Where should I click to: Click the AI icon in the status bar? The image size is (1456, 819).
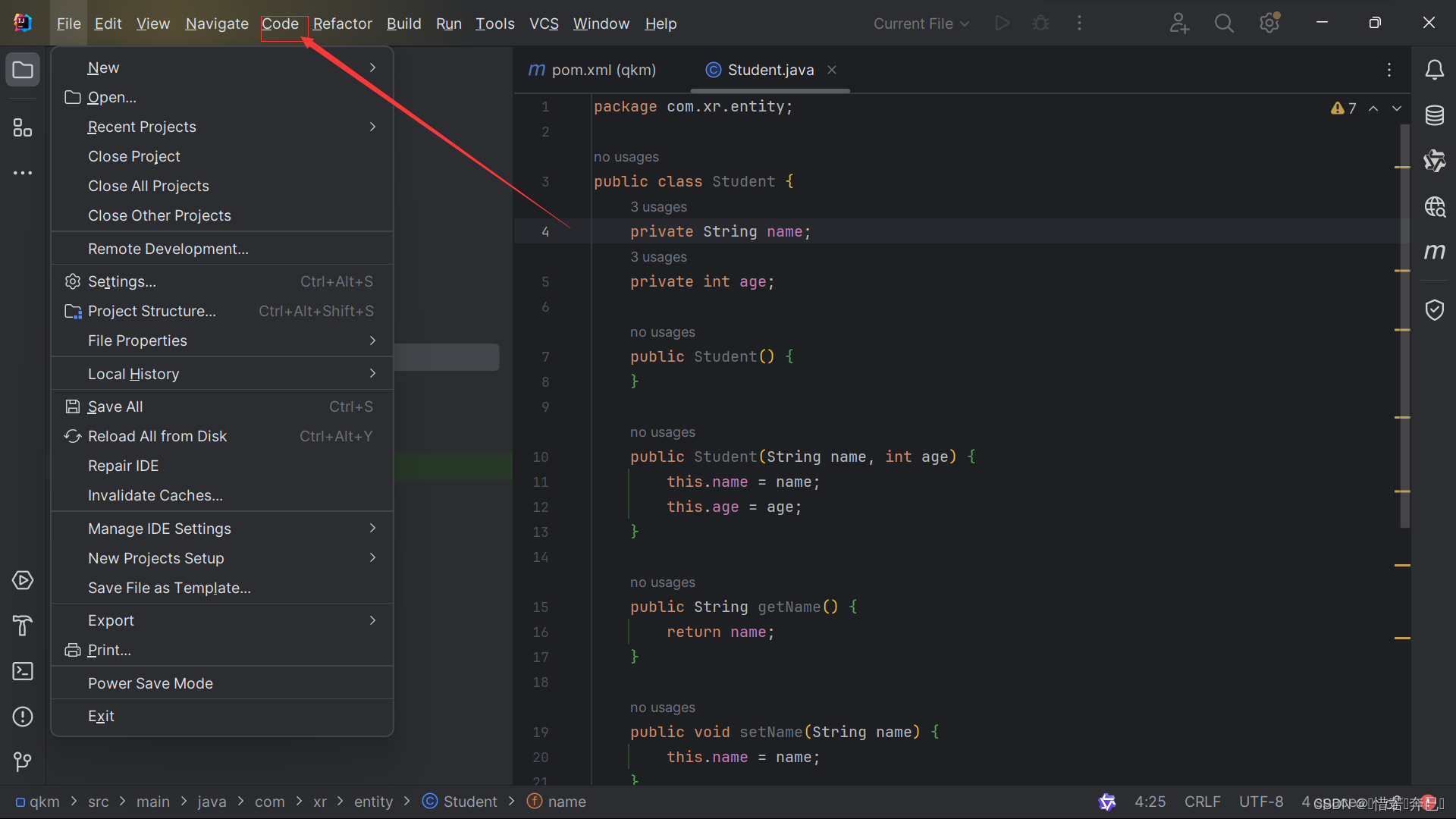coord(1107,802)
